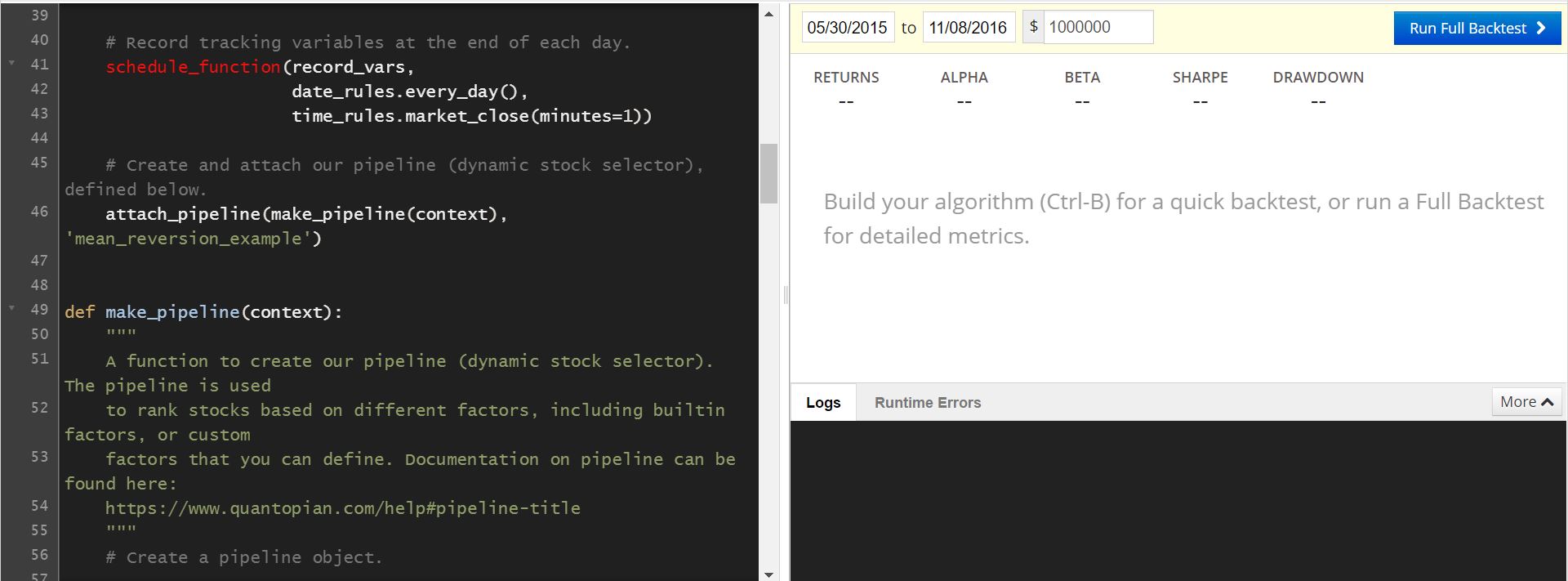This screenshot has height=581, width=1568.
Task: Click the backtest end date 11/08/2016 field
Action: (x=969, y=28)
